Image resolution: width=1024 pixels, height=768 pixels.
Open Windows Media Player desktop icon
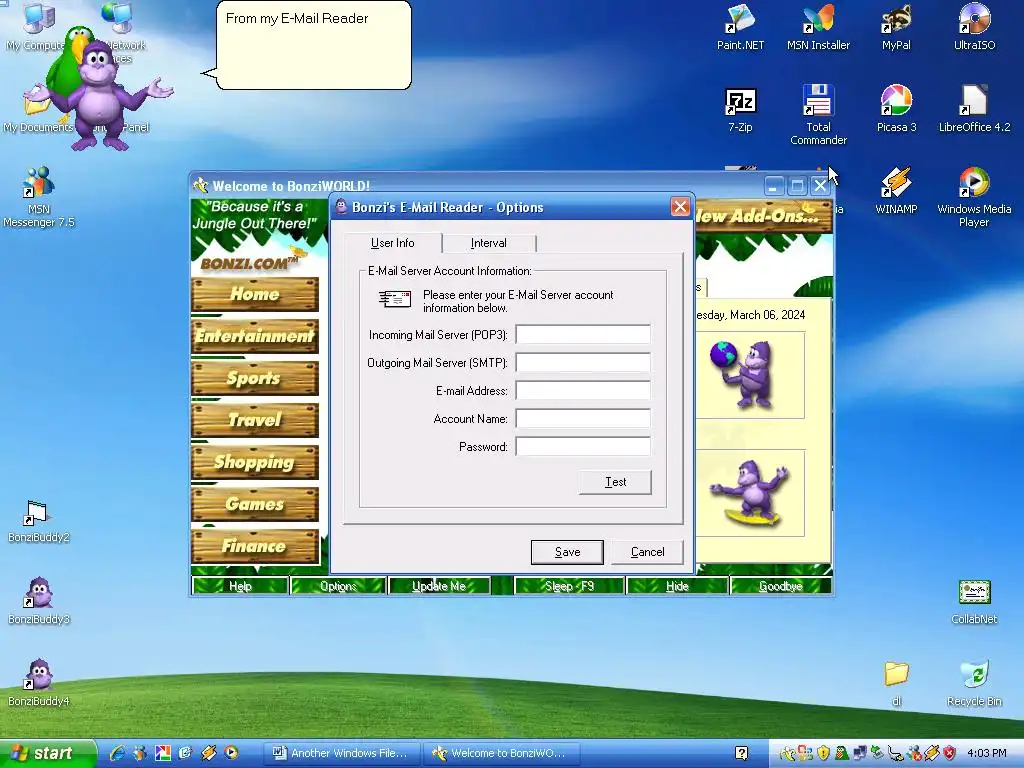[x=974, y=196]
